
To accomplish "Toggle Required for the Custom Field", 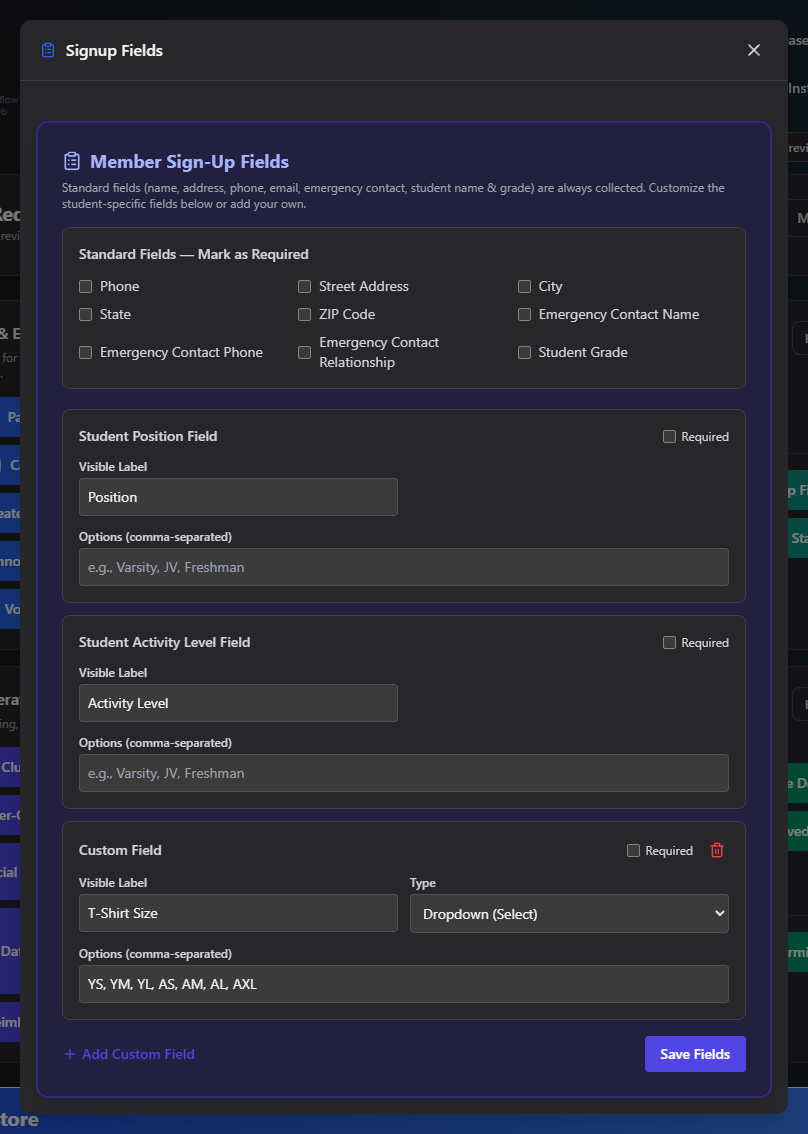I will (633, 850).
